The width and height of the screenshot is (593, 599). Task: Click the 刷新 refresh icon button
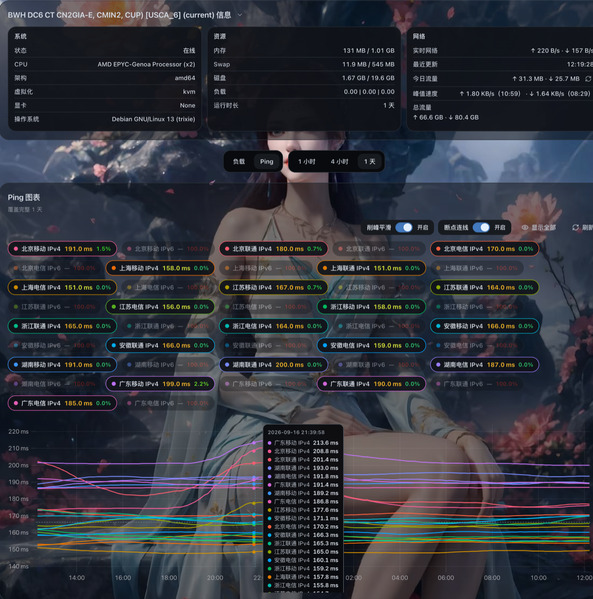(582, 228)
